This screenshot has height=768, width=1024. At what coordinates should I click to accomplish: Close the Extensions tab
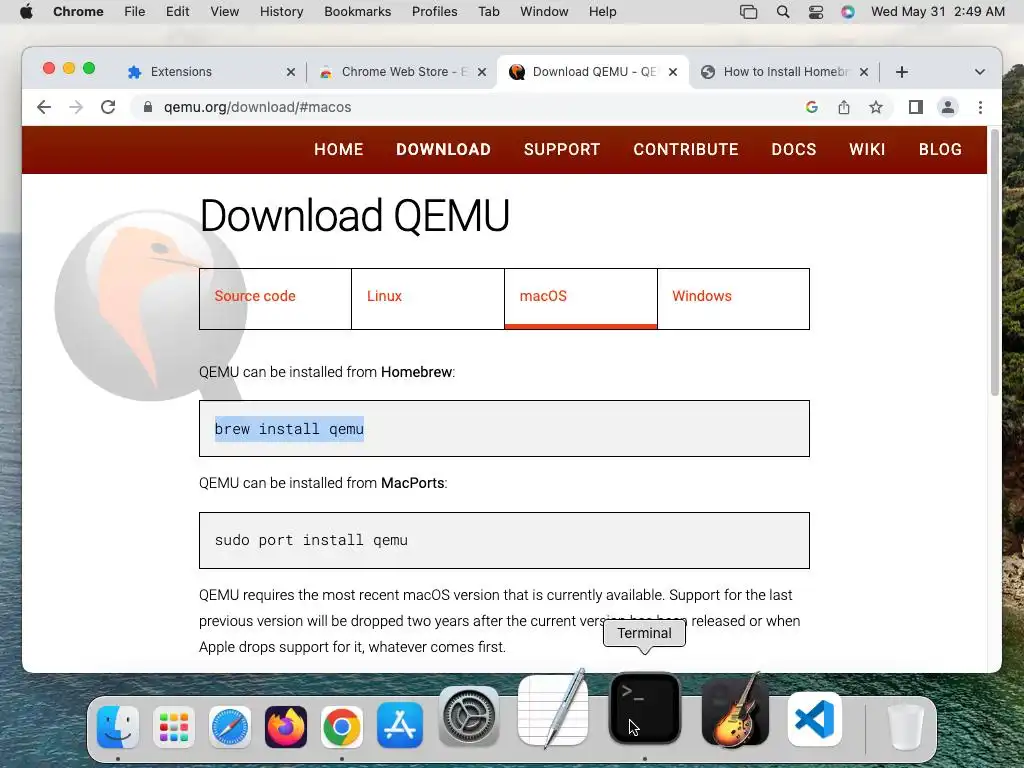[x=291, y=72]
